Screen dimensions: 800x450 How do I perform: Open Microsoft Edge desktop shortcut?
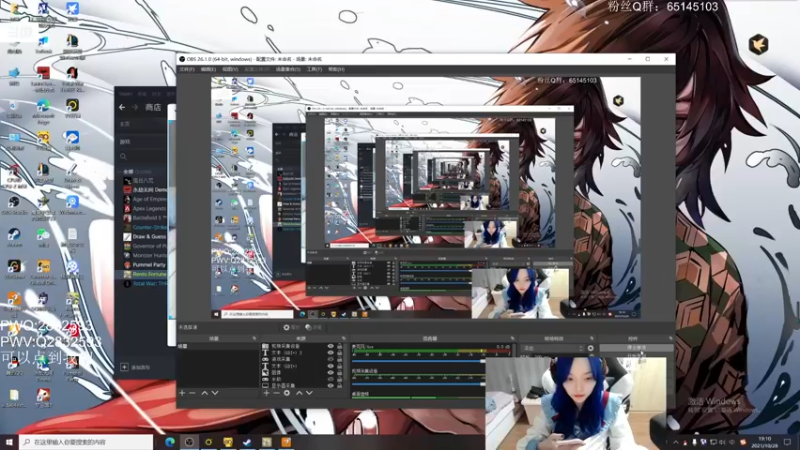tap(43, 111)
